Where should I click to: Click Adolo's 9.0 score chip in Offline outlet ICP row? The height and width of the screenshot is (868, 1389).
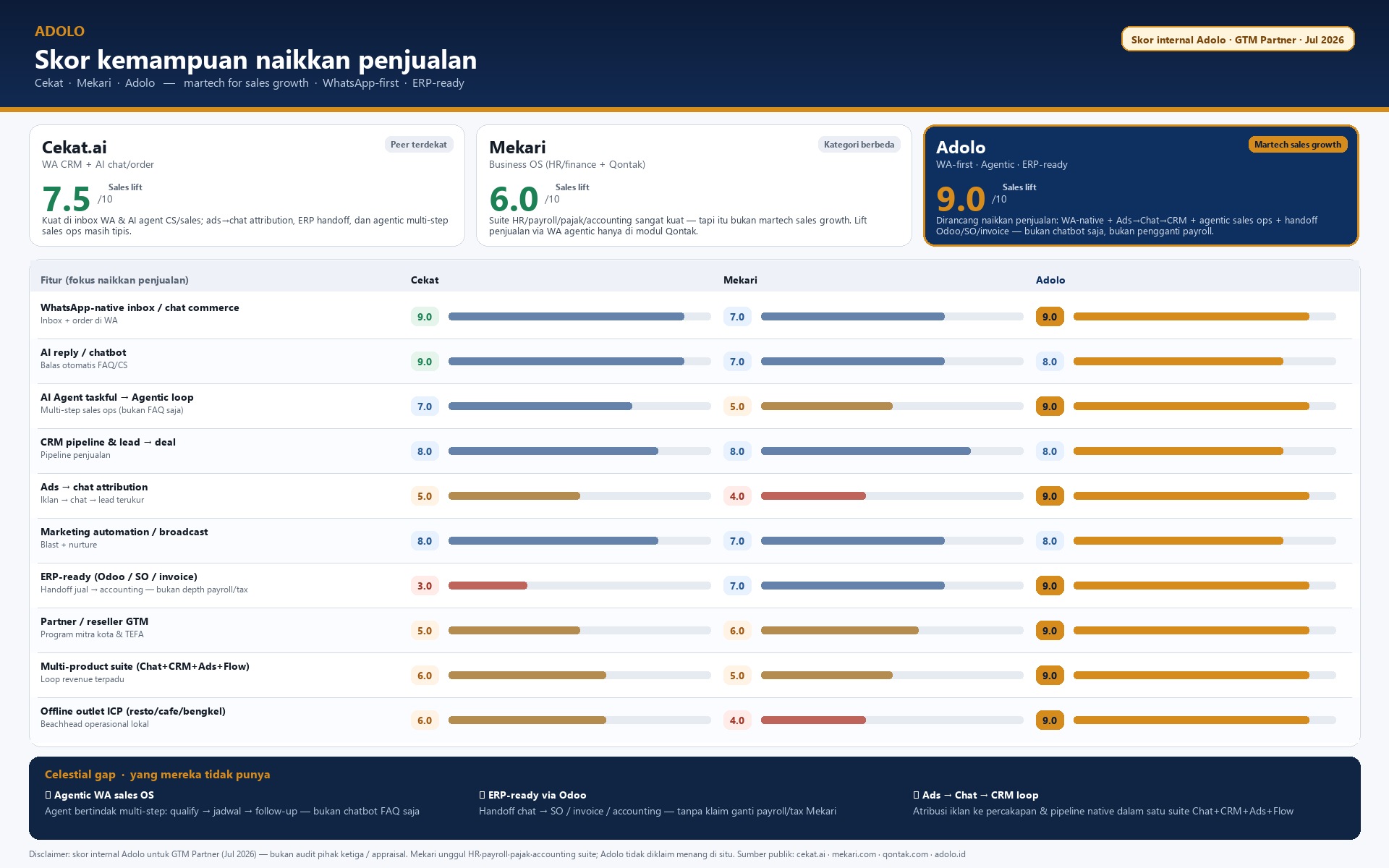(1050, 720)
